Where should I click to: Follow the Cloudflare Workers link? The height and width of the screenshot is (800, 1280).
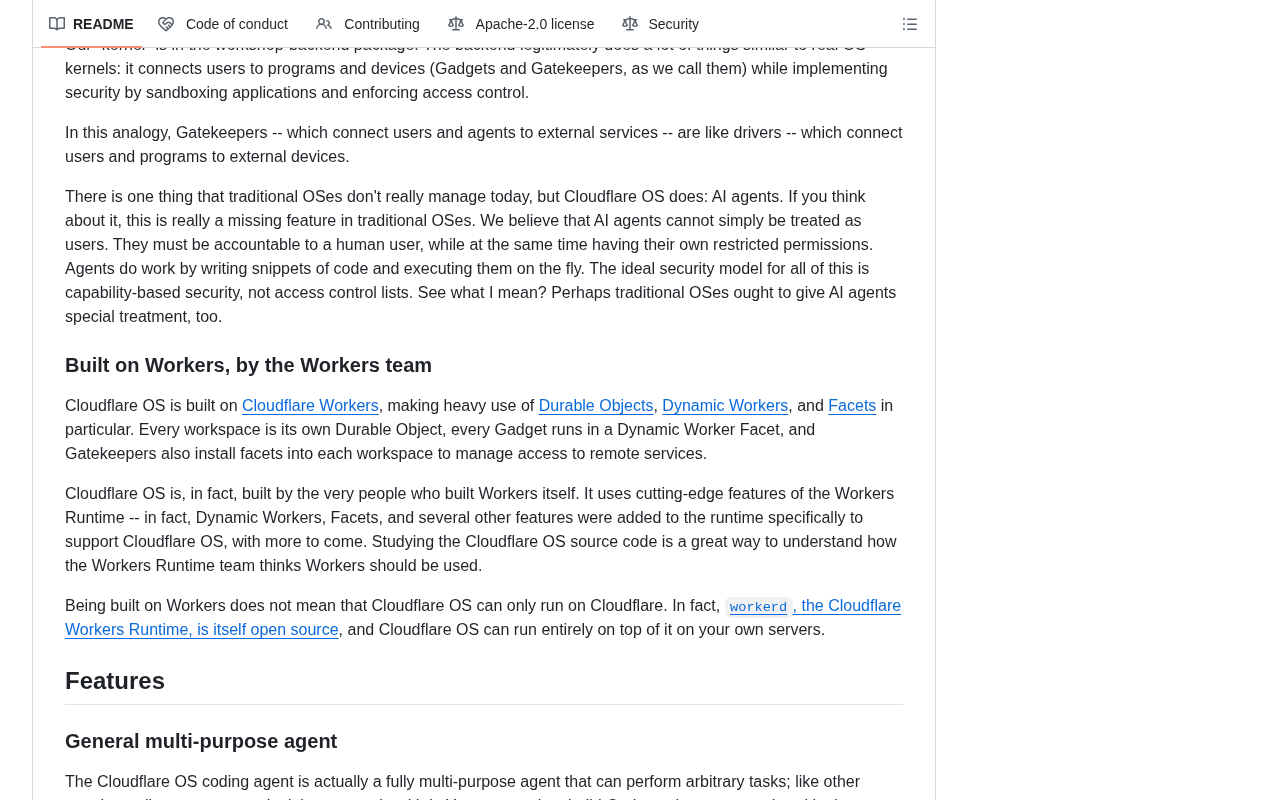tap(310, 406)
